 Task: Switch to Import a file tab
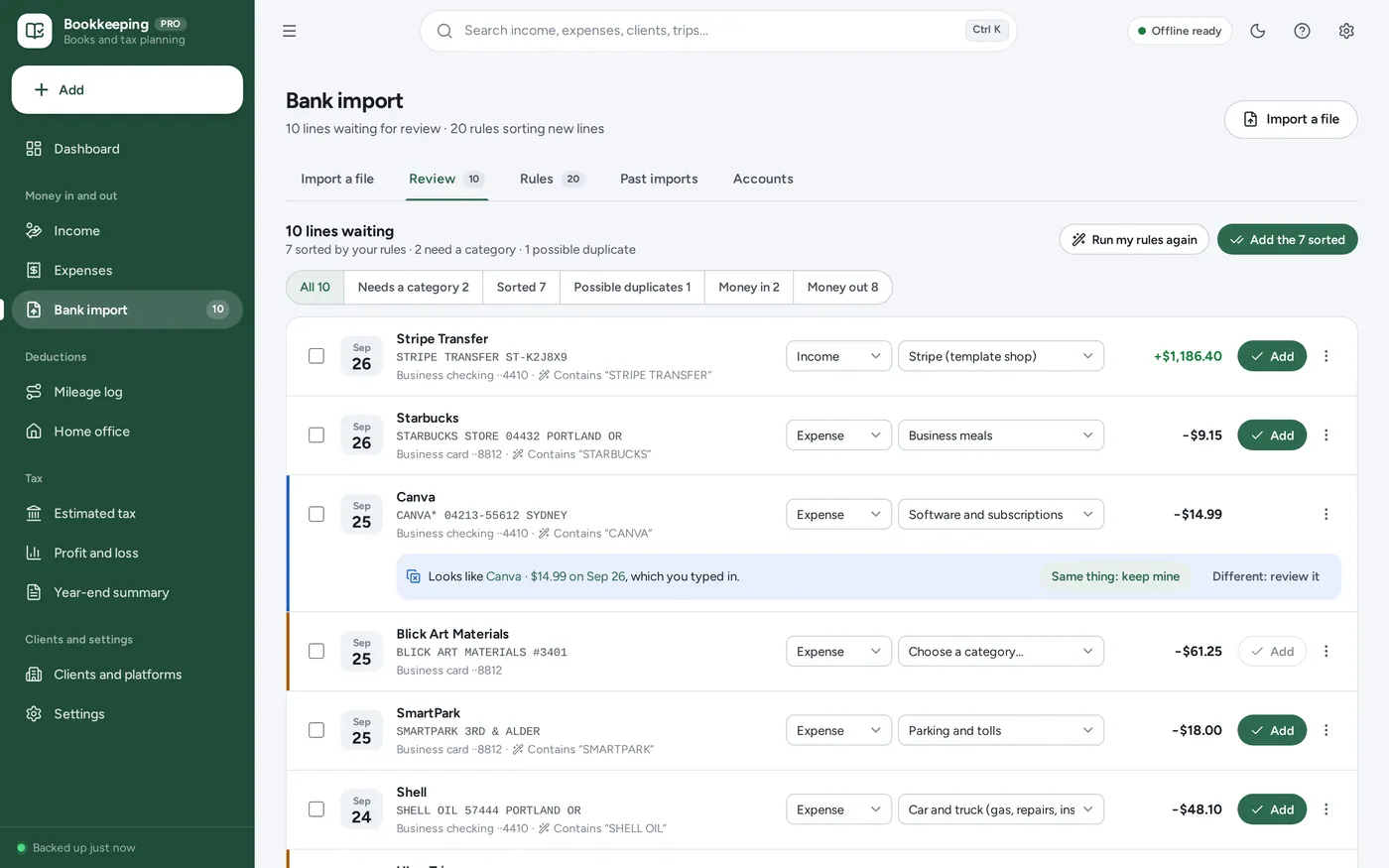coord(337,180)
